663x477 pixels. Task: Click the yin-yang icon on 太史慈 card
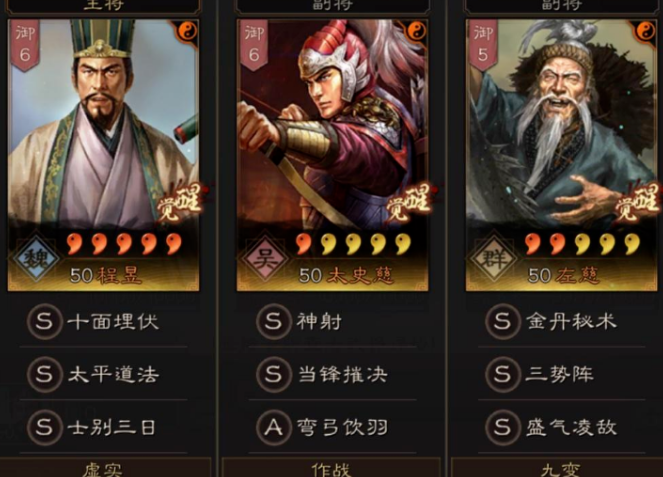pyautogui.click(x=416, y=31)
